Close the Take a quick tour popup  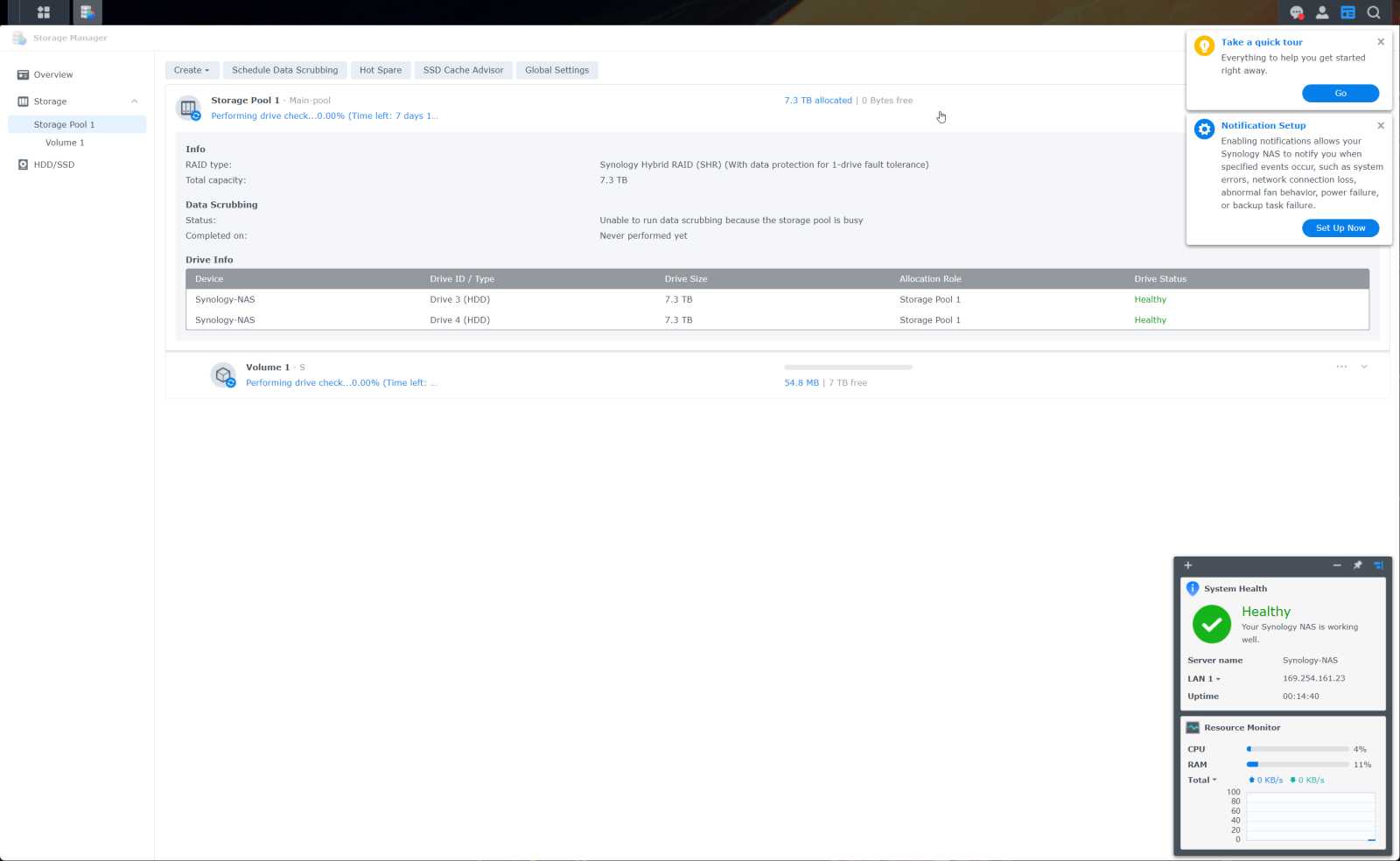[x=1381, y=42]
